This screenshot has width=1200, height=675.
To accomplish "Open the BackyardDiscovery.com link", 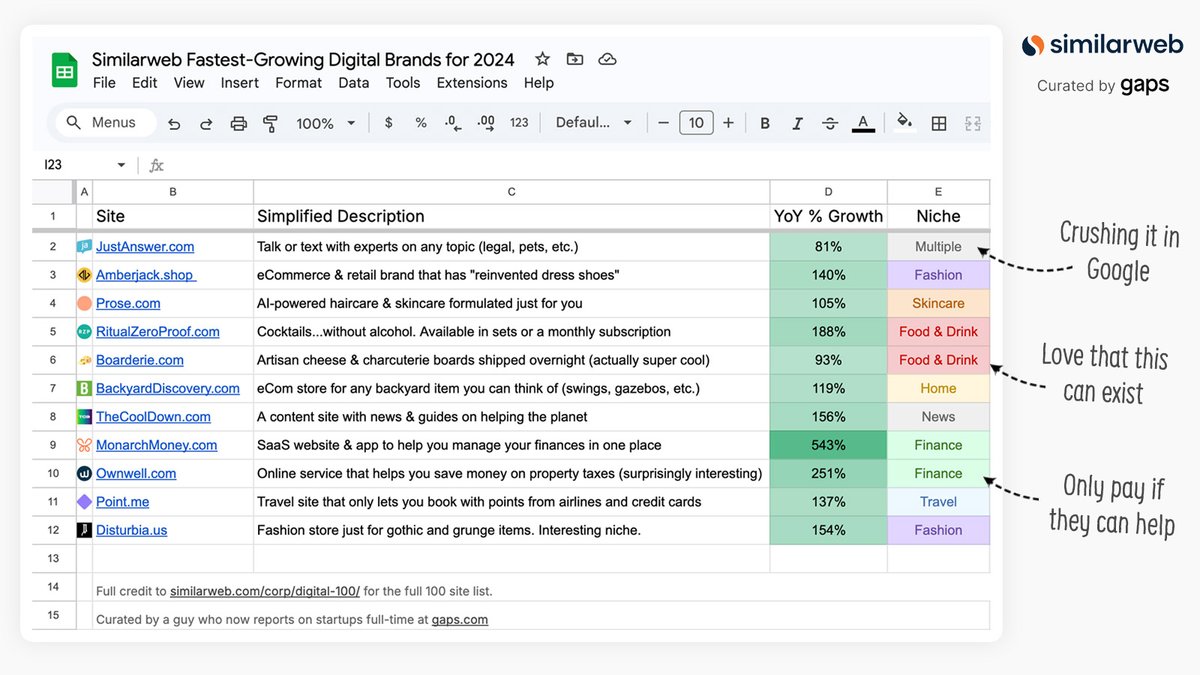I will pos(168,388).
